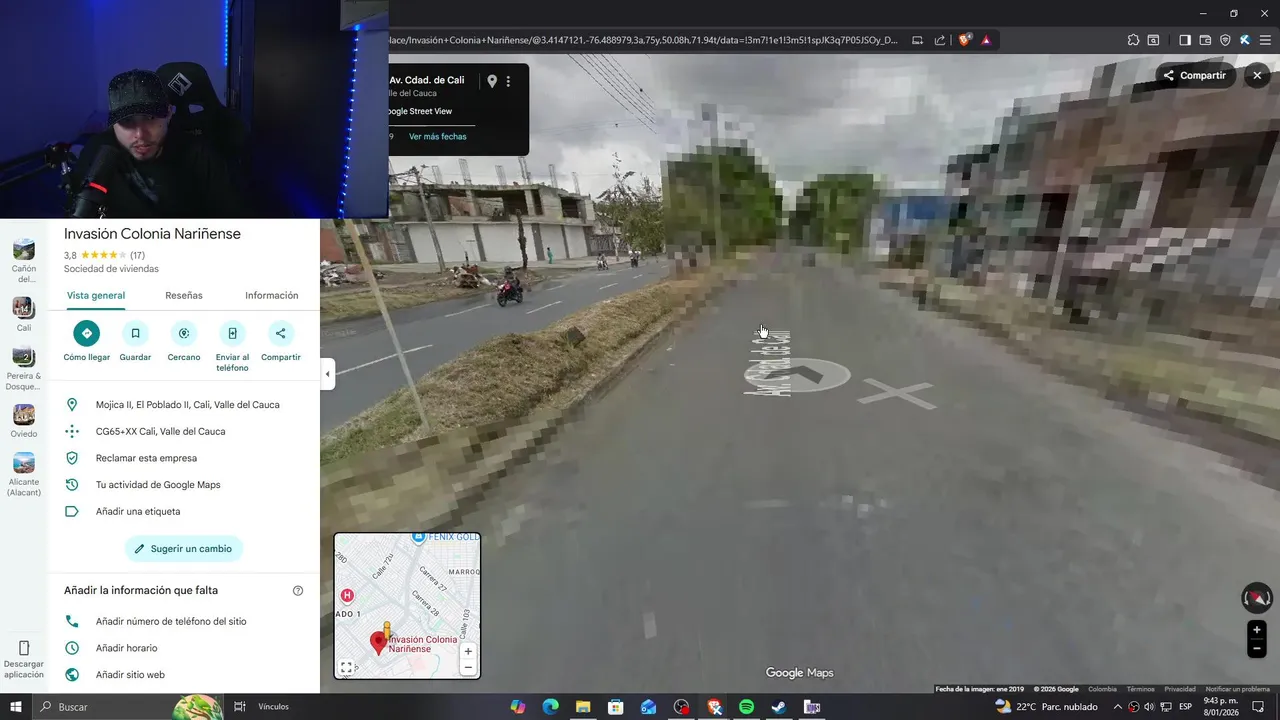This screenshot has height=720, width=1280.
Task: Collapse the side panel with arrow handle
Action: pos(327,374)
